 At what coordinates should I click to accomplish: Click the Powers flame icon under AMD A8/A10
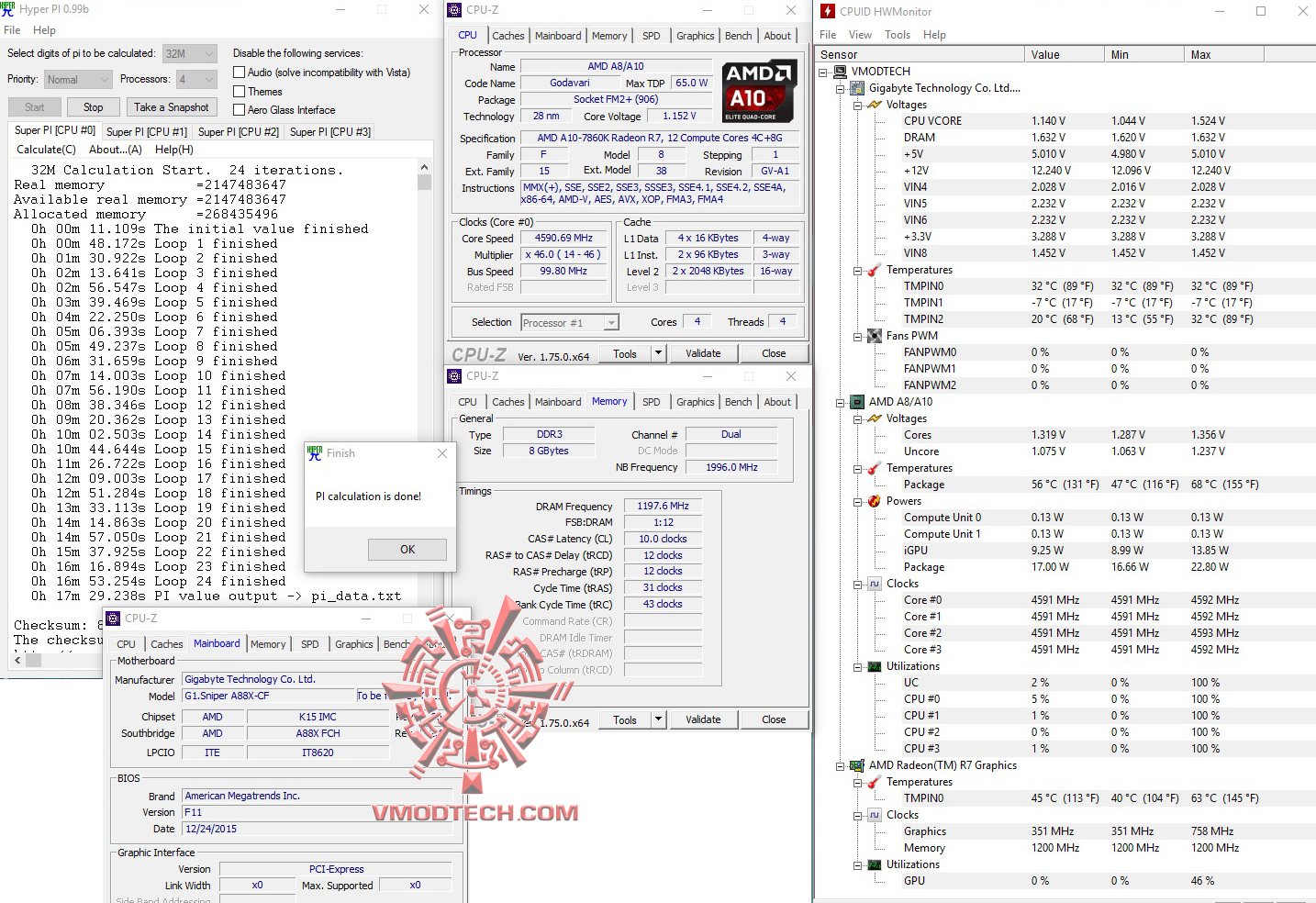point(874,501)
